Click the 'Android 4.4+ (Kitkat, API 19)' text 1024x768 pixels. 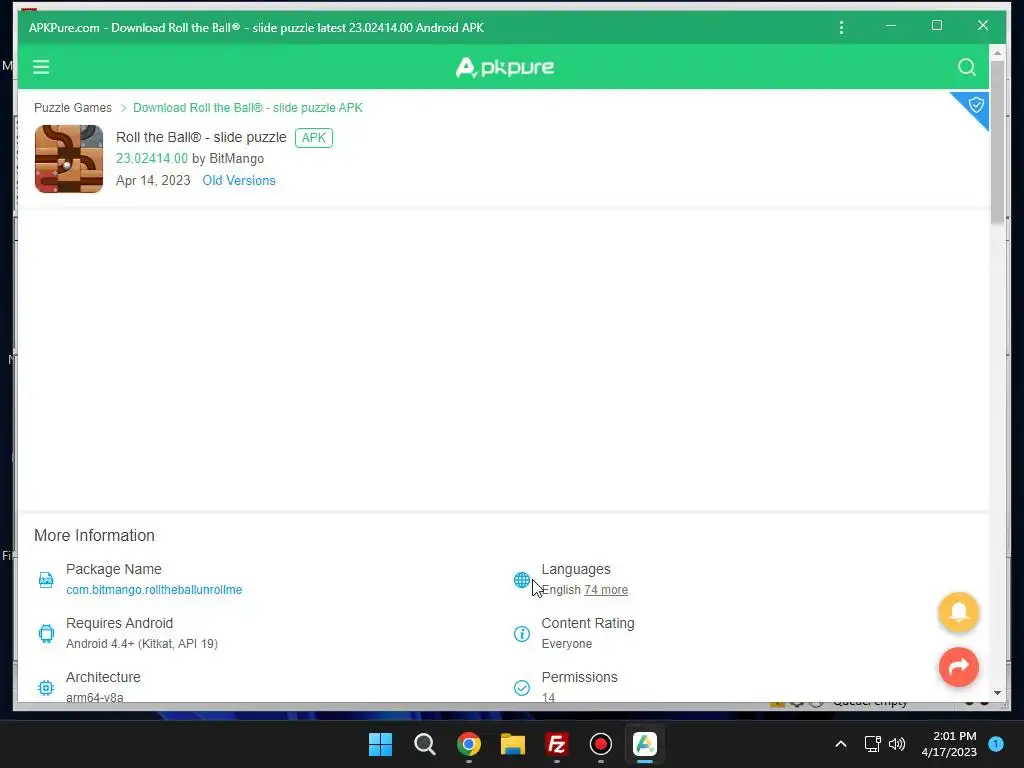click(142, 644)
